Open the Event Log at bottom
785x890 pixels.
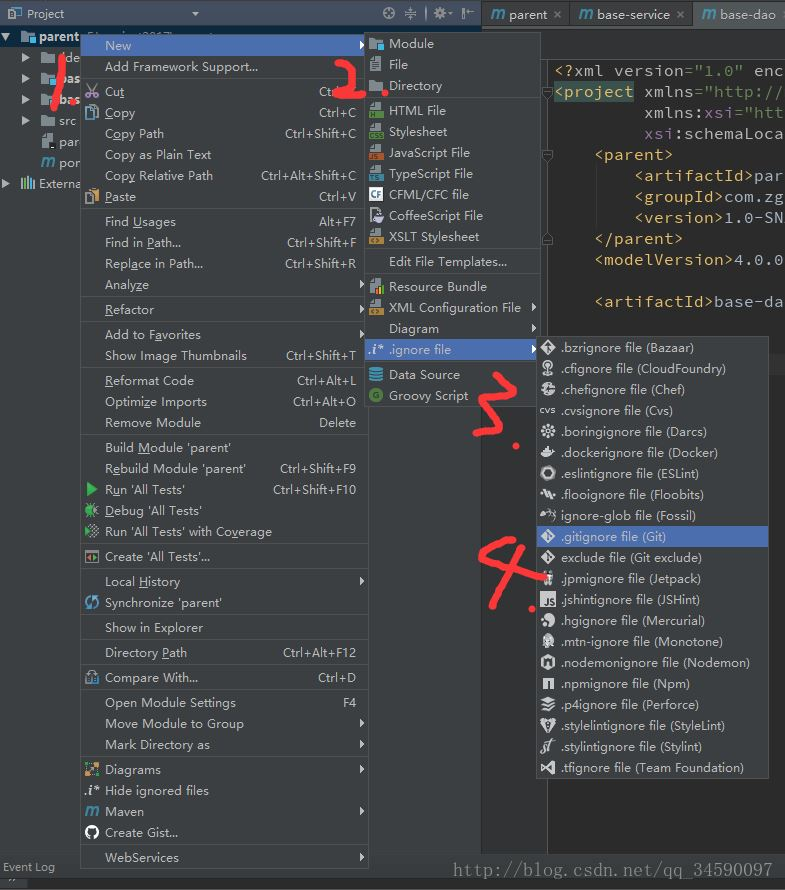point(29,867)
